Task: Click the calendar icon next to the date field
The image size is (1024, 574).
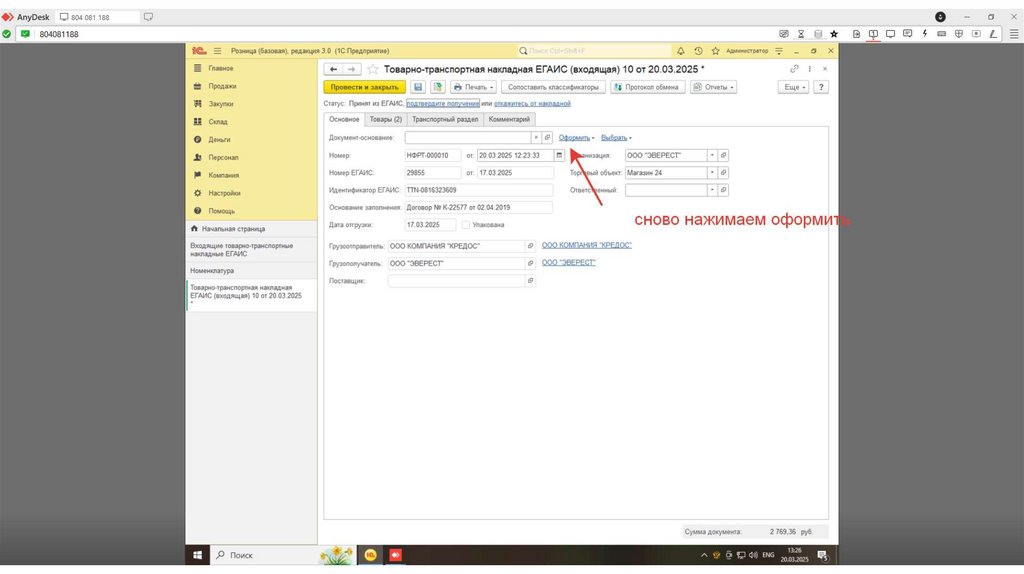Action: (x=560, y=155)
